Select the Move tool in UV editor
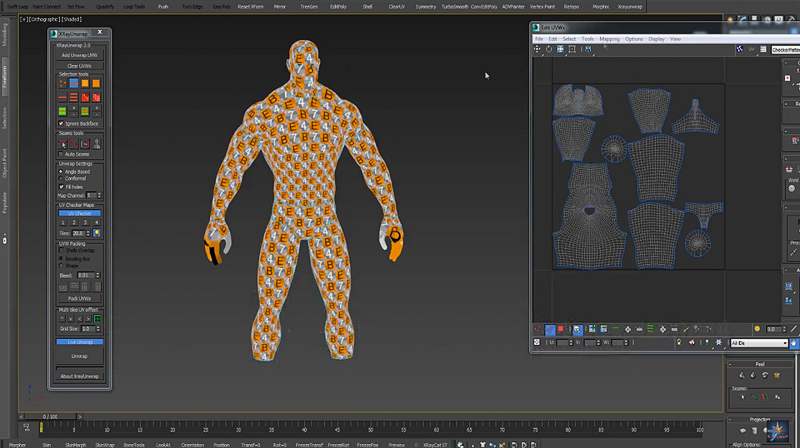Image resolution: width=800 pixels, height=448 pixels. tap(539, 49)
